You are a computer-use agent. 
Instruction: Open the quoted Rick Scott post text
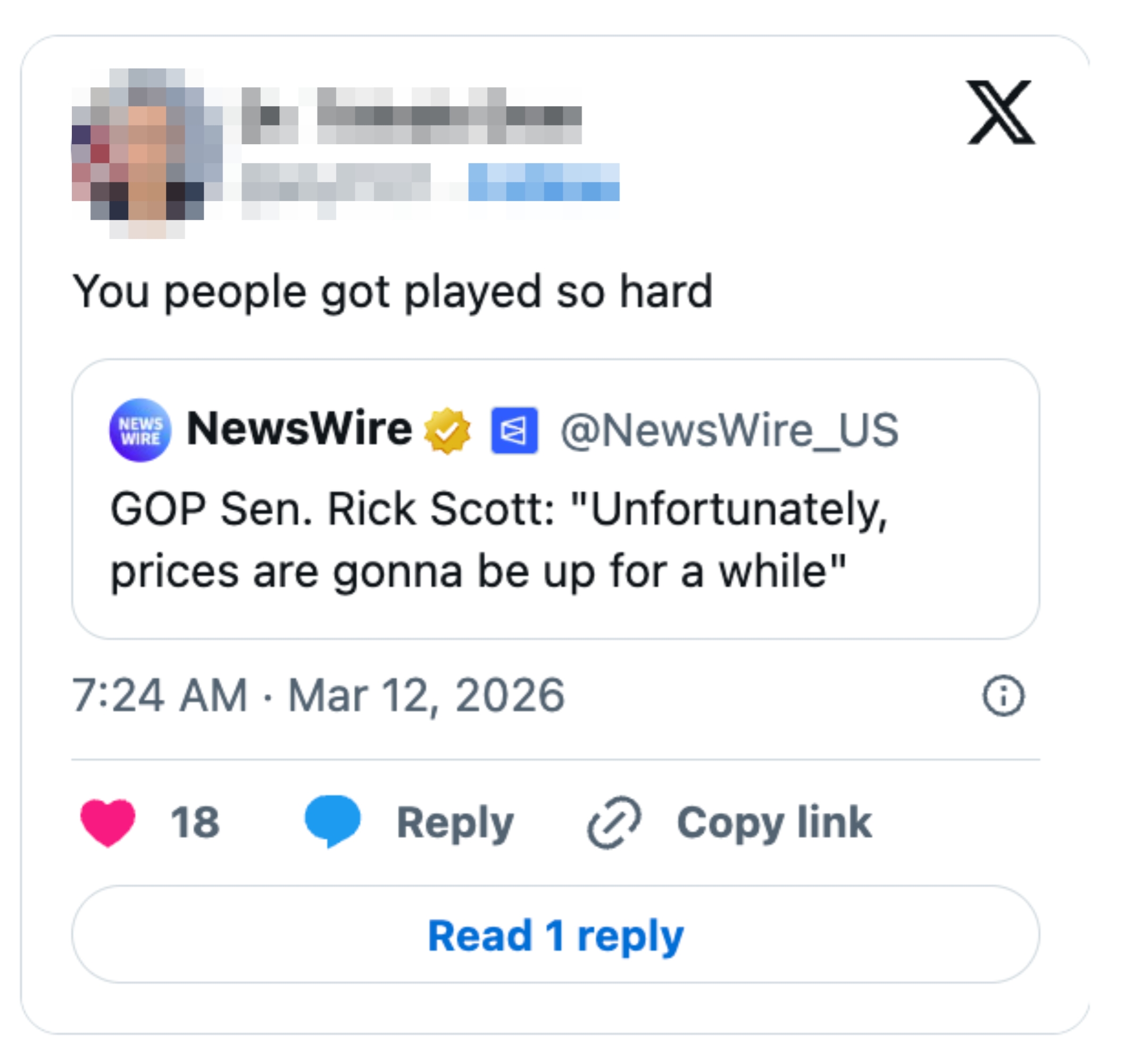[499, 541]
